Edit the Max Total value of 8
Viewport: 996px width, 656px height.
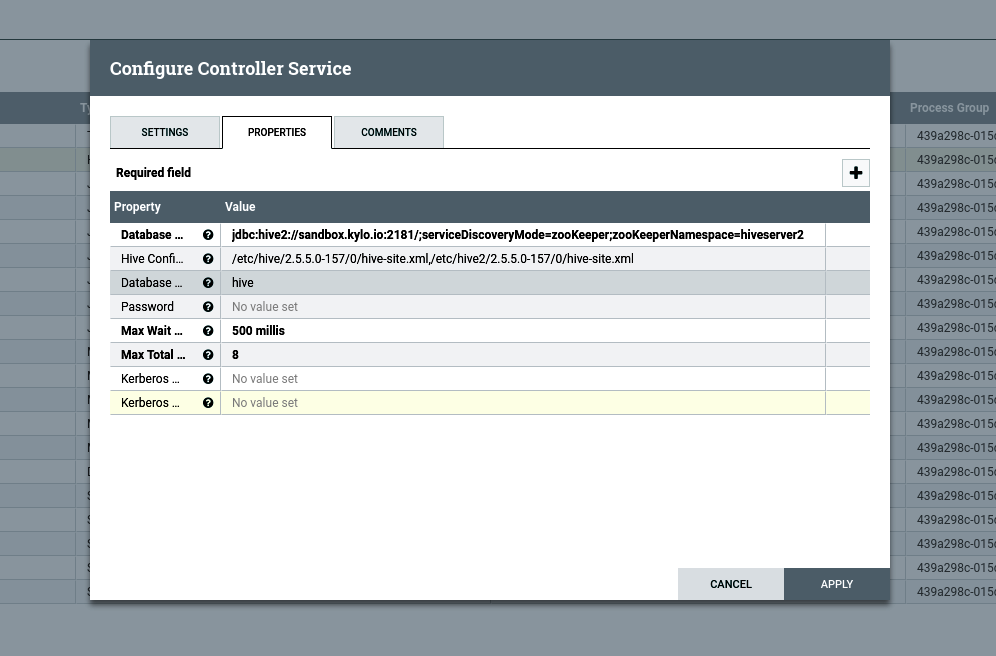[x=236, y=355]
